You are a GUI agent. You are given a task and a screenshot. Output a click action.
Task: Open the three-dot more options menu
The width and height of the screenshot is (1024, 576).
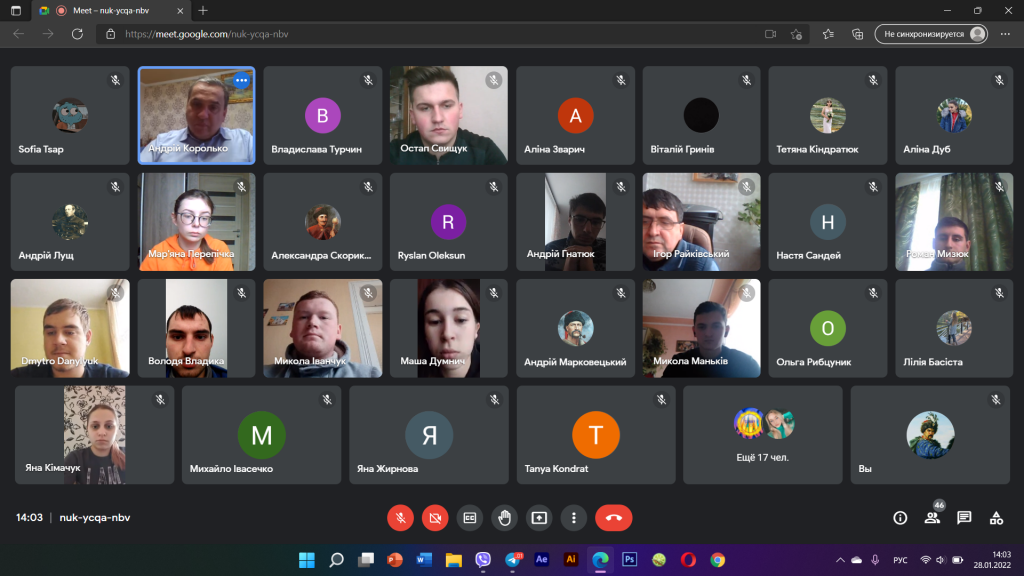tap(573, 517)
